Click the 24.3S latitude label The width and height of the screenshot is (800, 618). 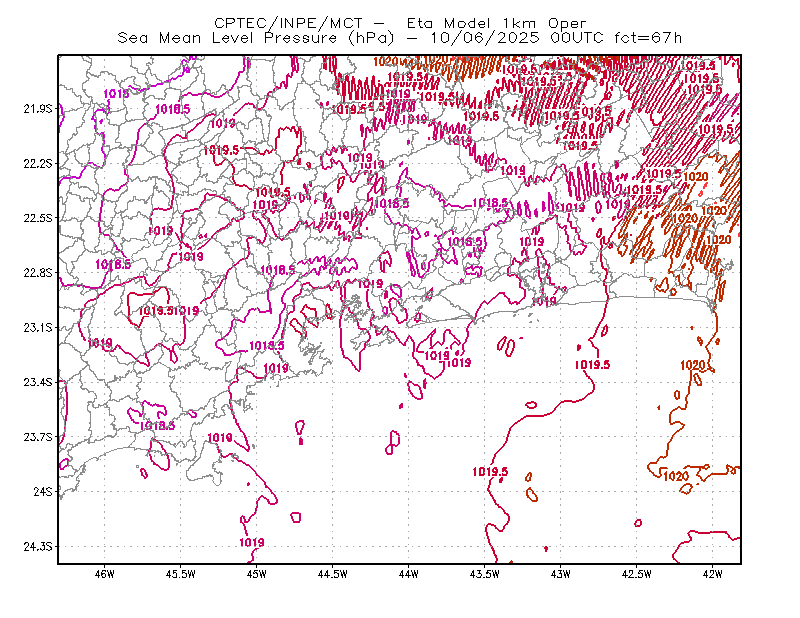(x=38, y=546)
